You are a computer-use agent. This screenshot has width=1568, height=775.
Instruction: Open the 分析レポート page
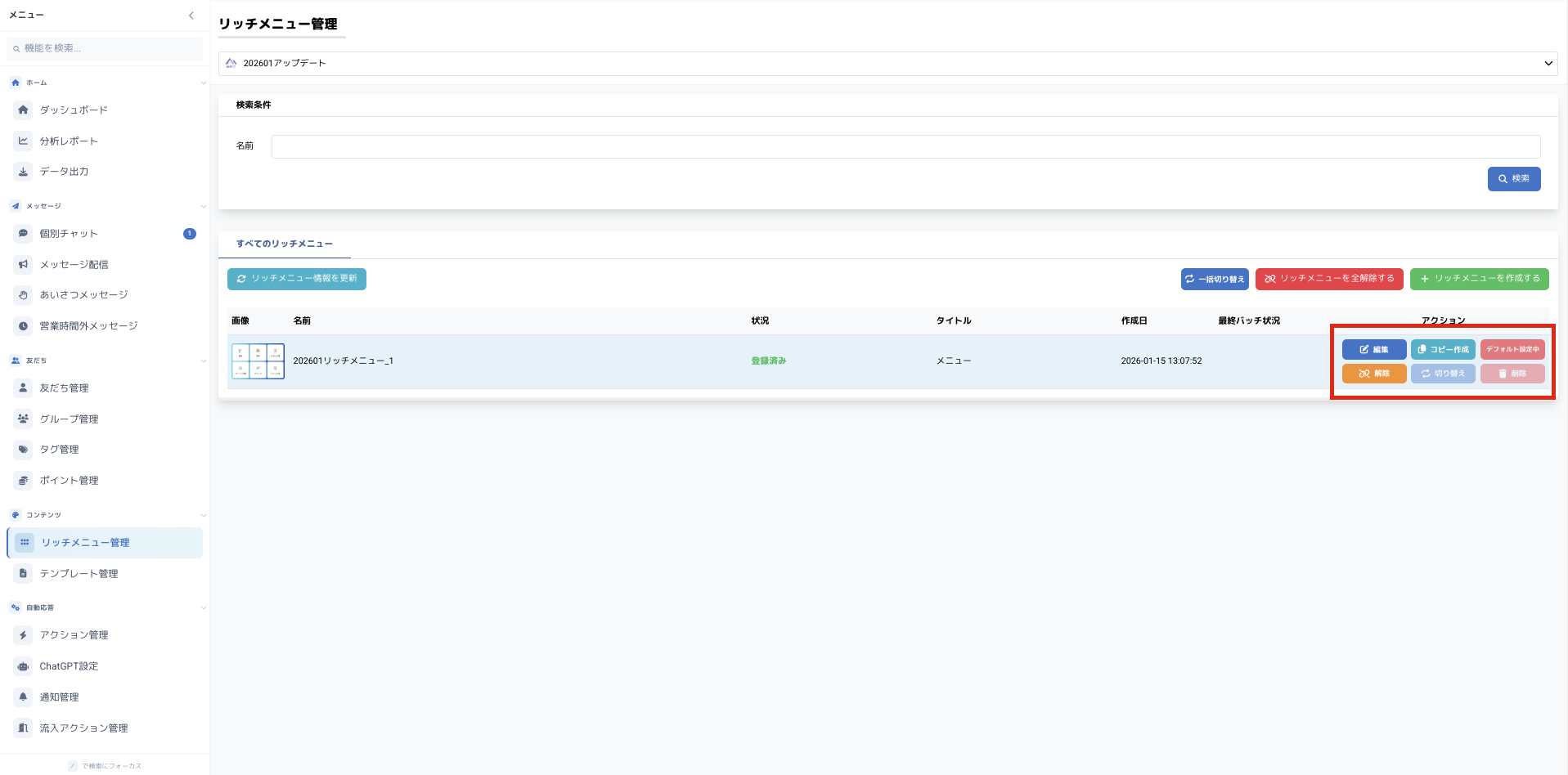(69, 141)
